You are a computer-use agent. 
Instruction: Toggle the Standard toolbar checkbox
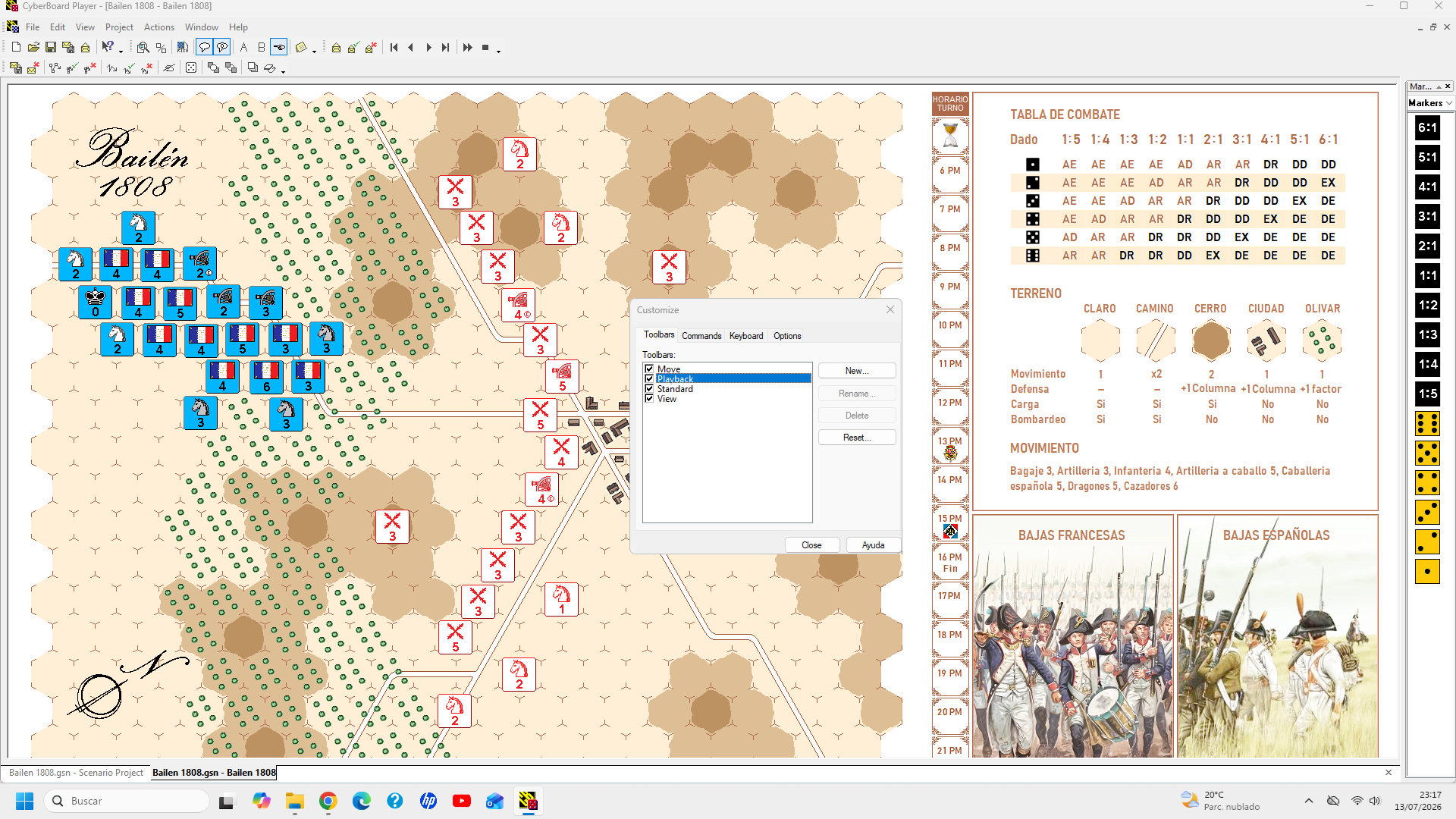[x=649, y=389]
